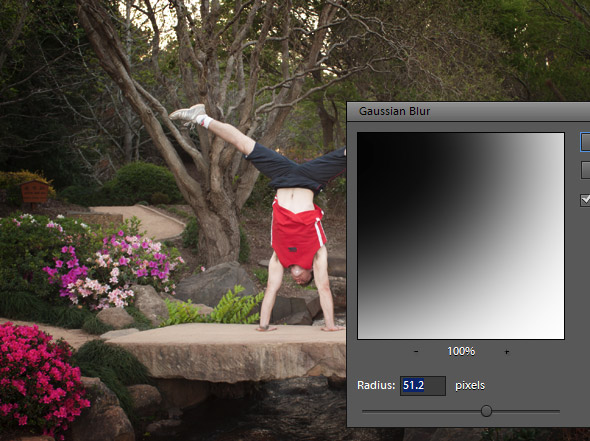Viewport: 590px width, 441px height.
Task: Click the minus zoom-out control under preview
Action: (x=416, y=351)
